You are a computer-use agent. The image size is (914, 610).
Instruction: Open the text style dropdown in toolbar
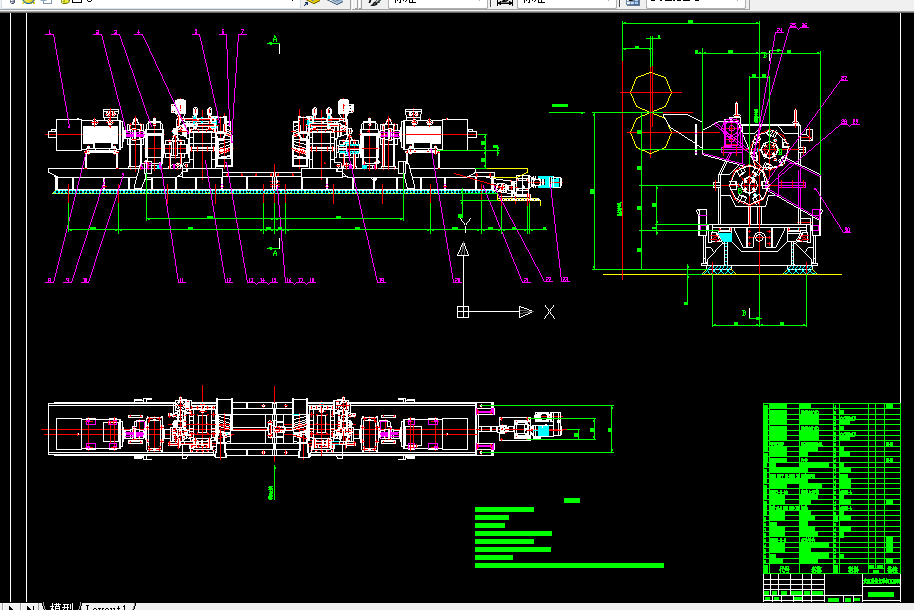click(438, 2)
